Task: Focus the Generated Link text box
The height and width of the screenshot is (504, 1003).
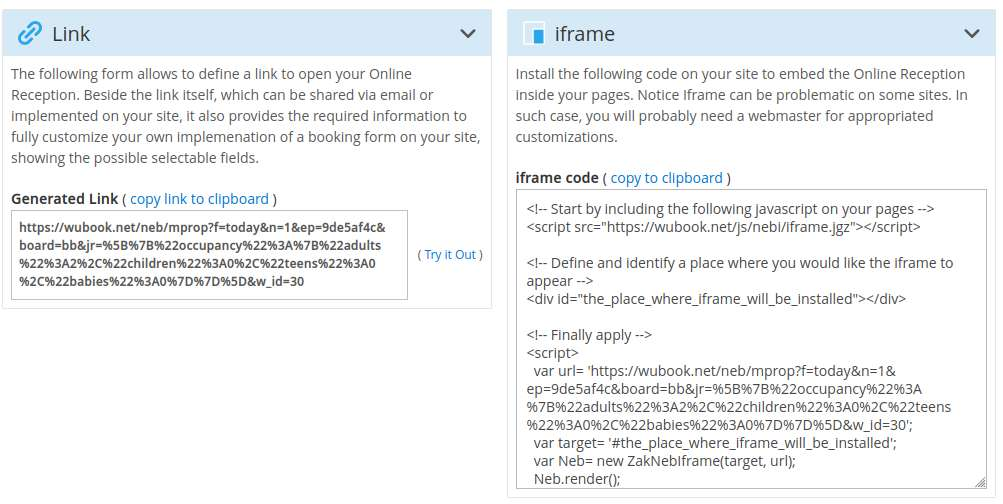Action: coord(209,255)
